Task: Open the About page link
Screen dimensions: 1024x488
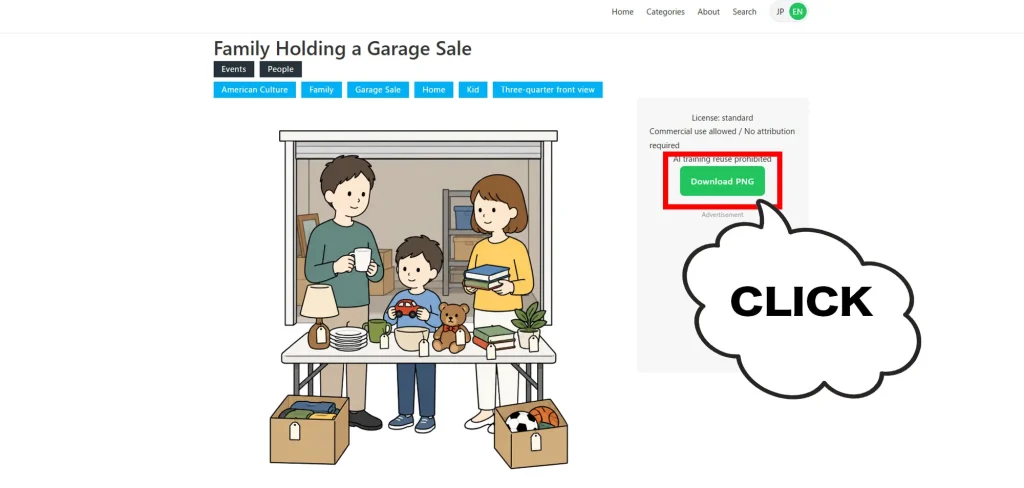Action: [x=709, y=12]
